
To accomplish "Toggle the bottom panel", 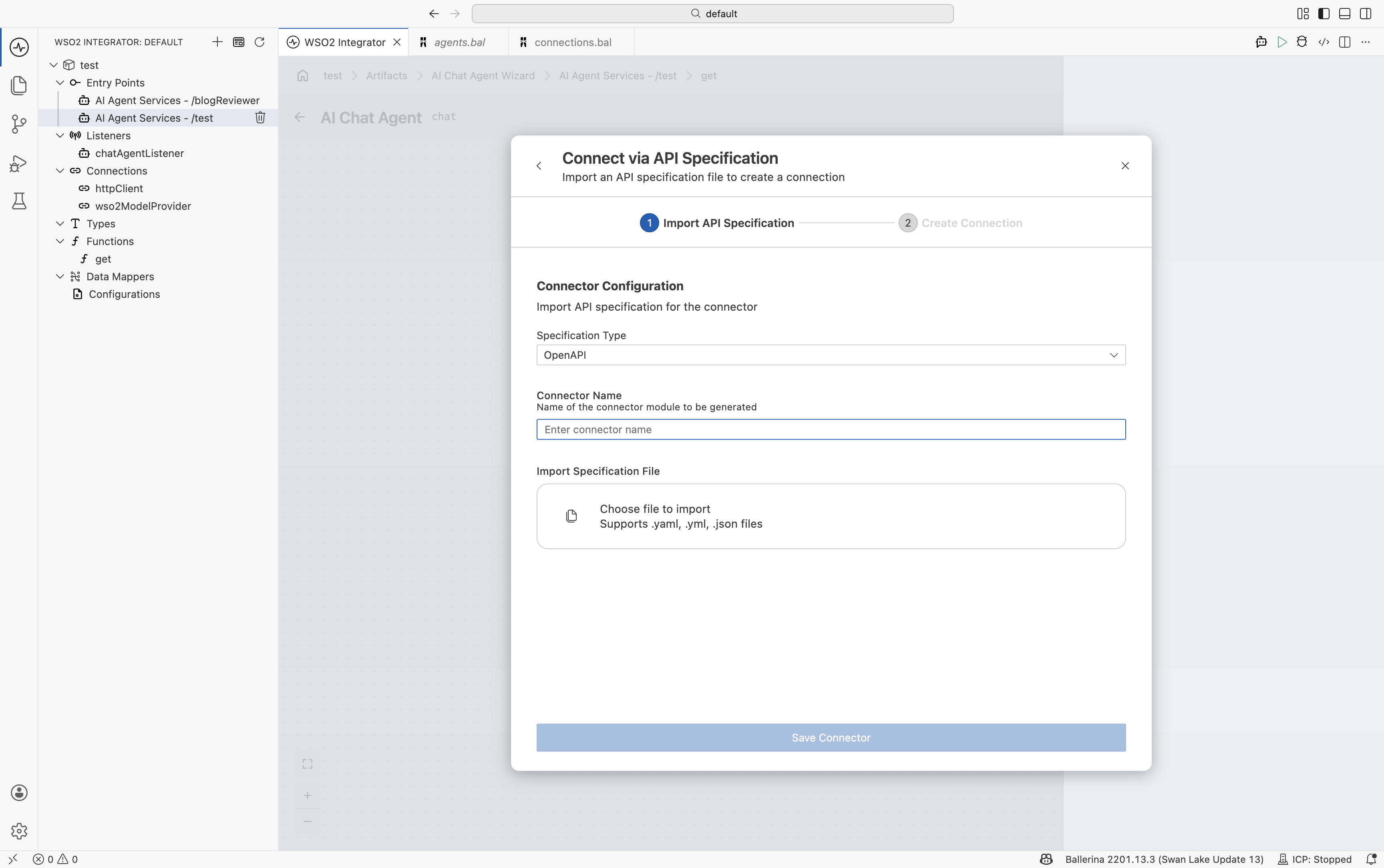I will click(x=1344, y=14).
